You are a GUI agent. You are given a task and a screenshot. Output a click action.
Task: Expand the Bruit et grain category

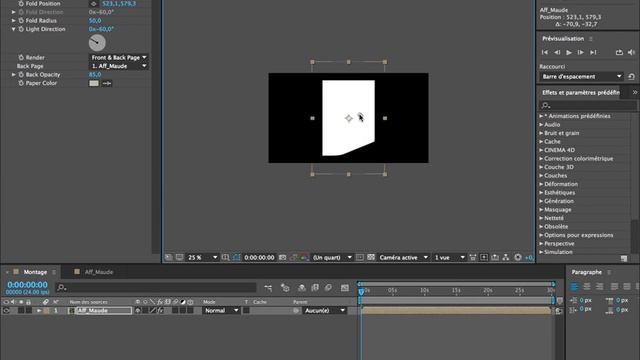pos(541,133)
